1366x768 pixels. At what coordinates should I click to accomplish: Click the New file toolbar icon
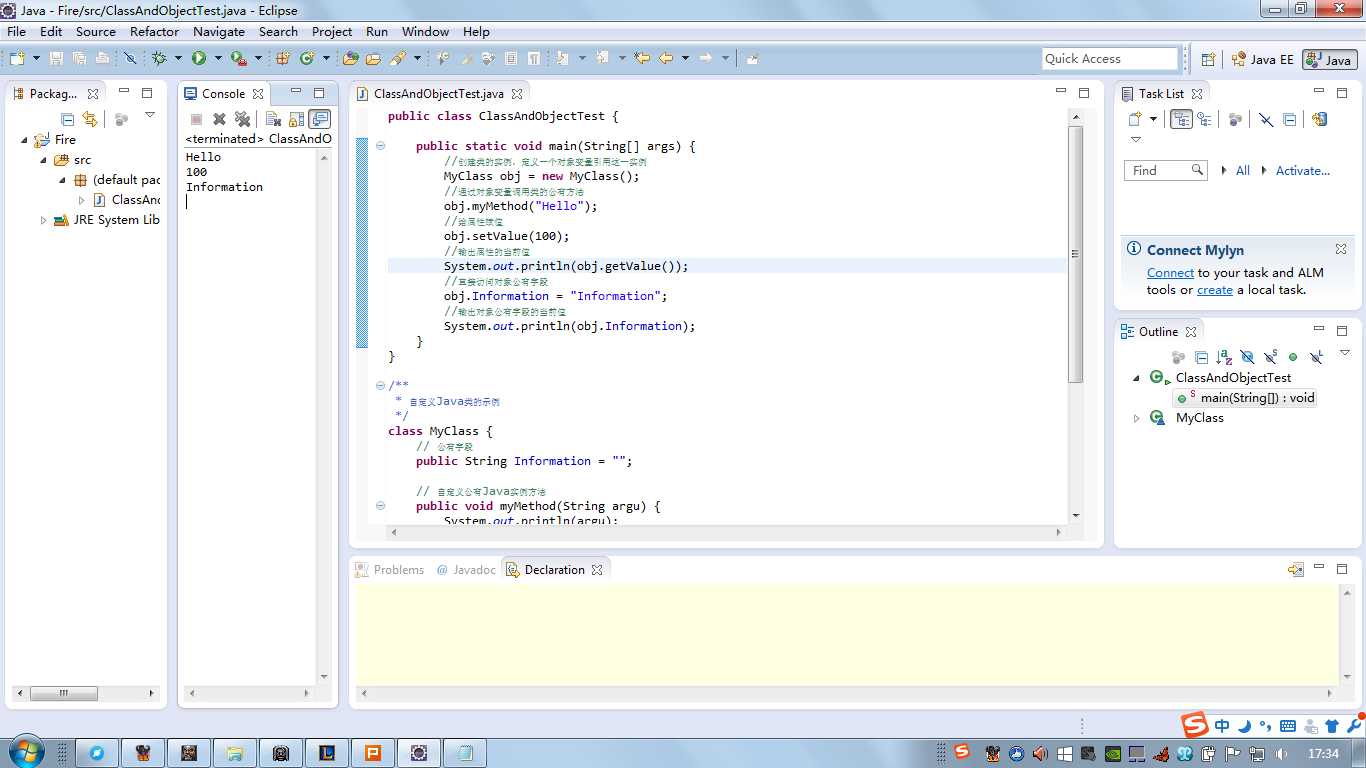(x=17, y=59)
